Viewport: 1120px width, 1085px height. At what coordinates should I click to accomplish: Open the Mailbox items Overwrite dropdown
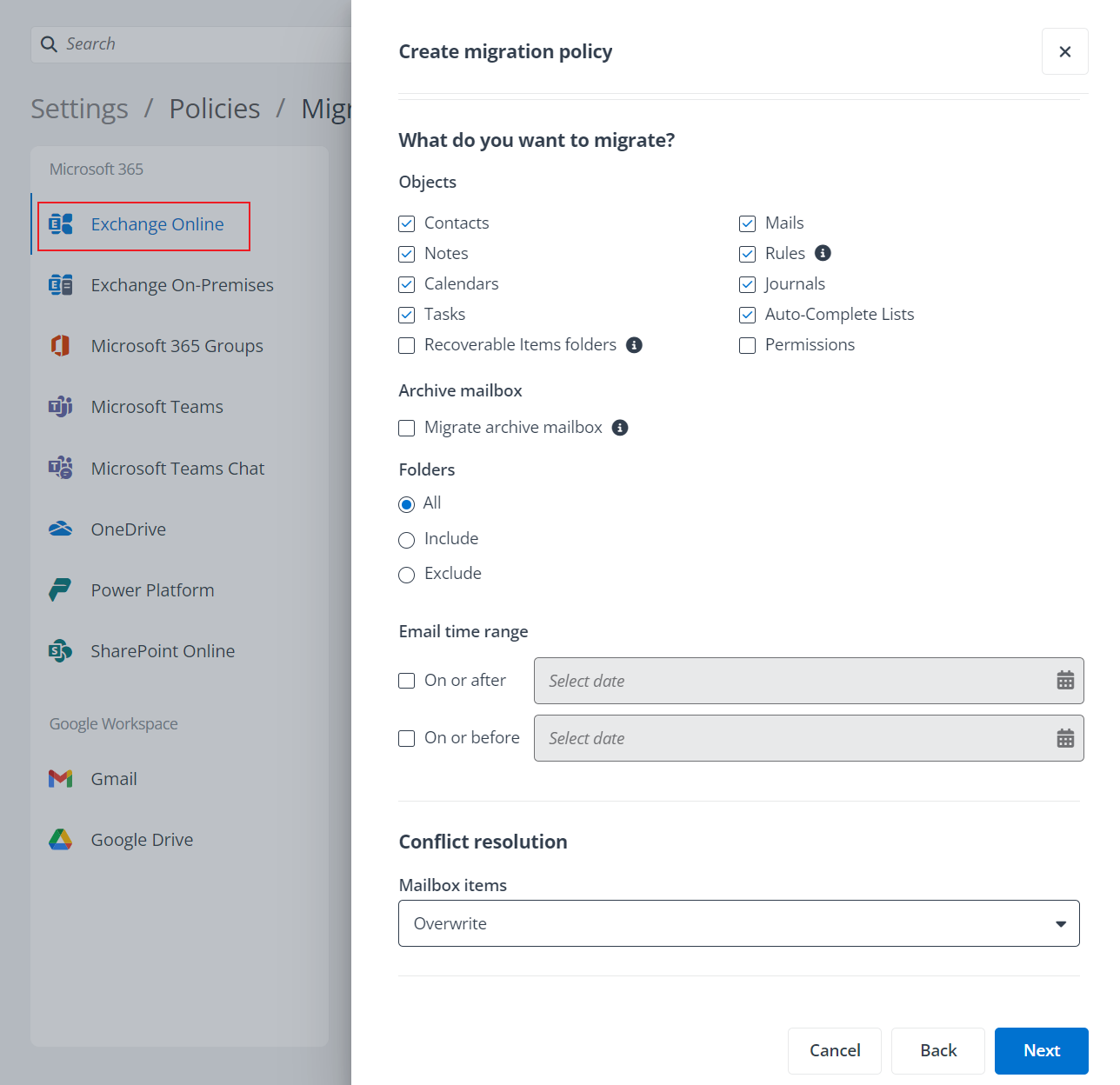pyautogui.click(x=738, y=922)
